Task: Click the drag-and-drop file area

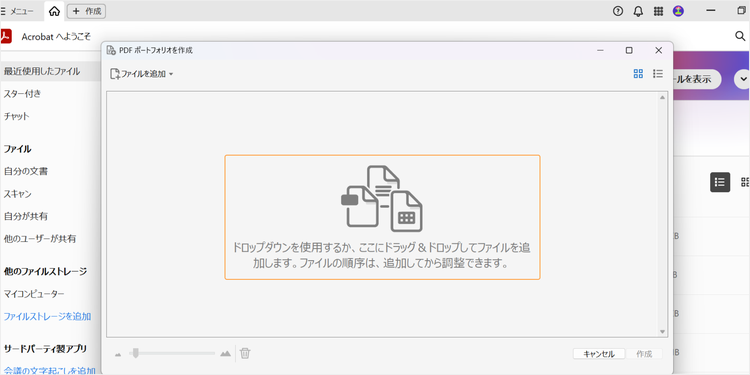Action: click(x=382, y=217)
